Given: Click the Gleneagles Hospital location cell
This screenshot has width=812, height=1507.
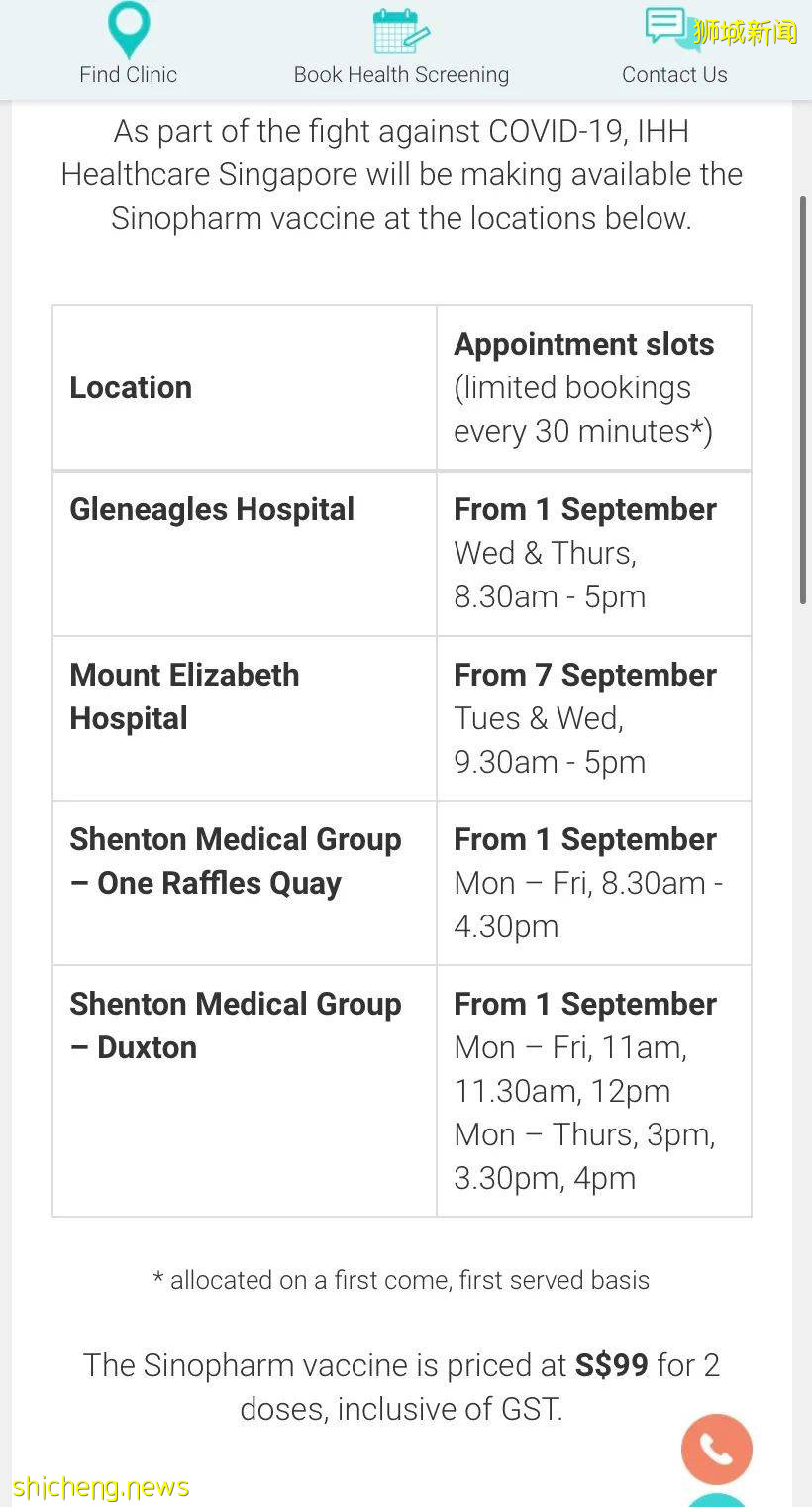Looking at the screenshot, I should (x=212, y=510).
